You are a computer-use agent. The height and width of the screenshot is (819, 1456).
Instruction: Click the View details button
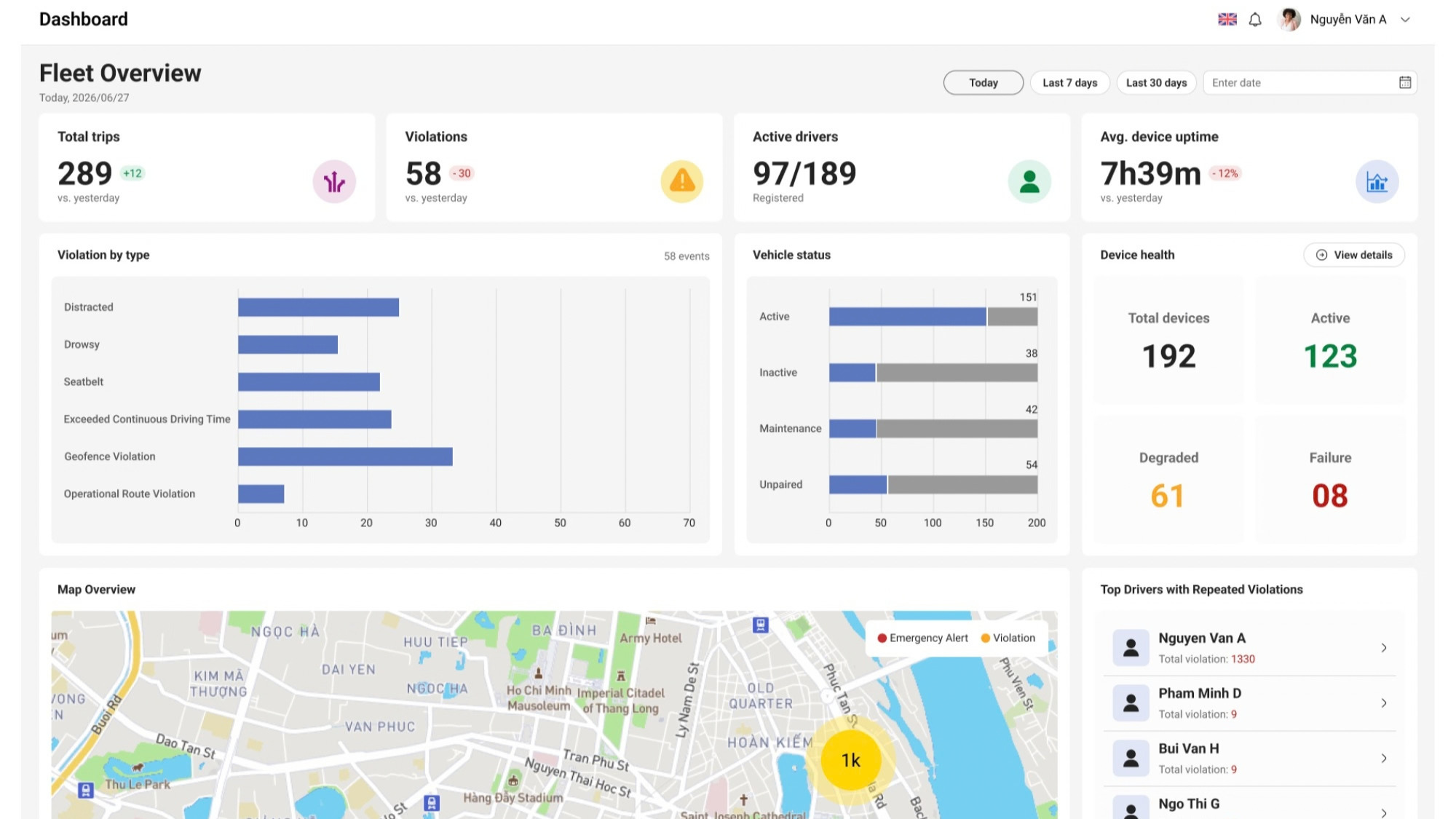point(1354,255)
